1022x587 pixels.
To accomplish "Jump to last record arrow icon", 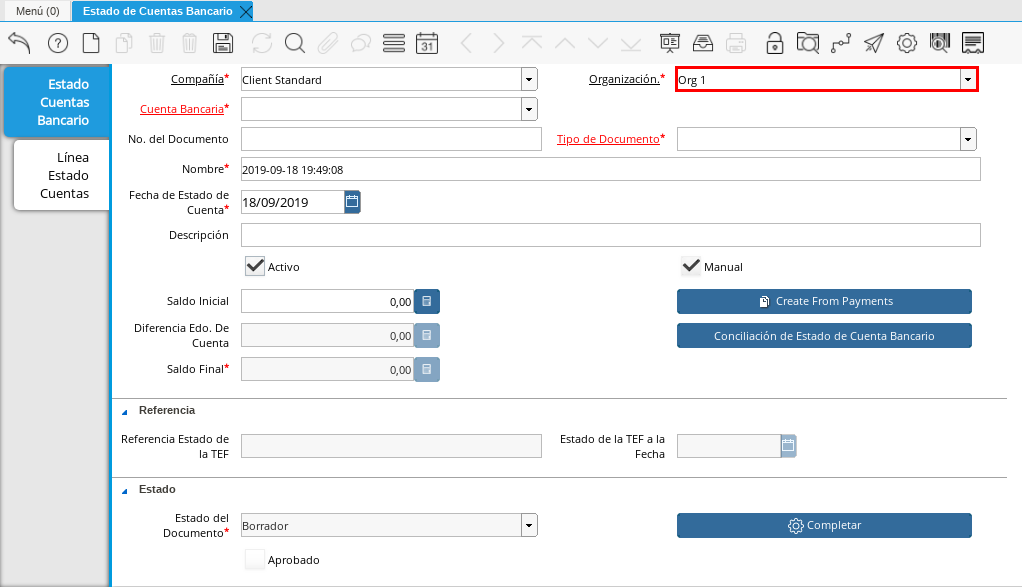I will pyautogui.click(x=630, y=43).
